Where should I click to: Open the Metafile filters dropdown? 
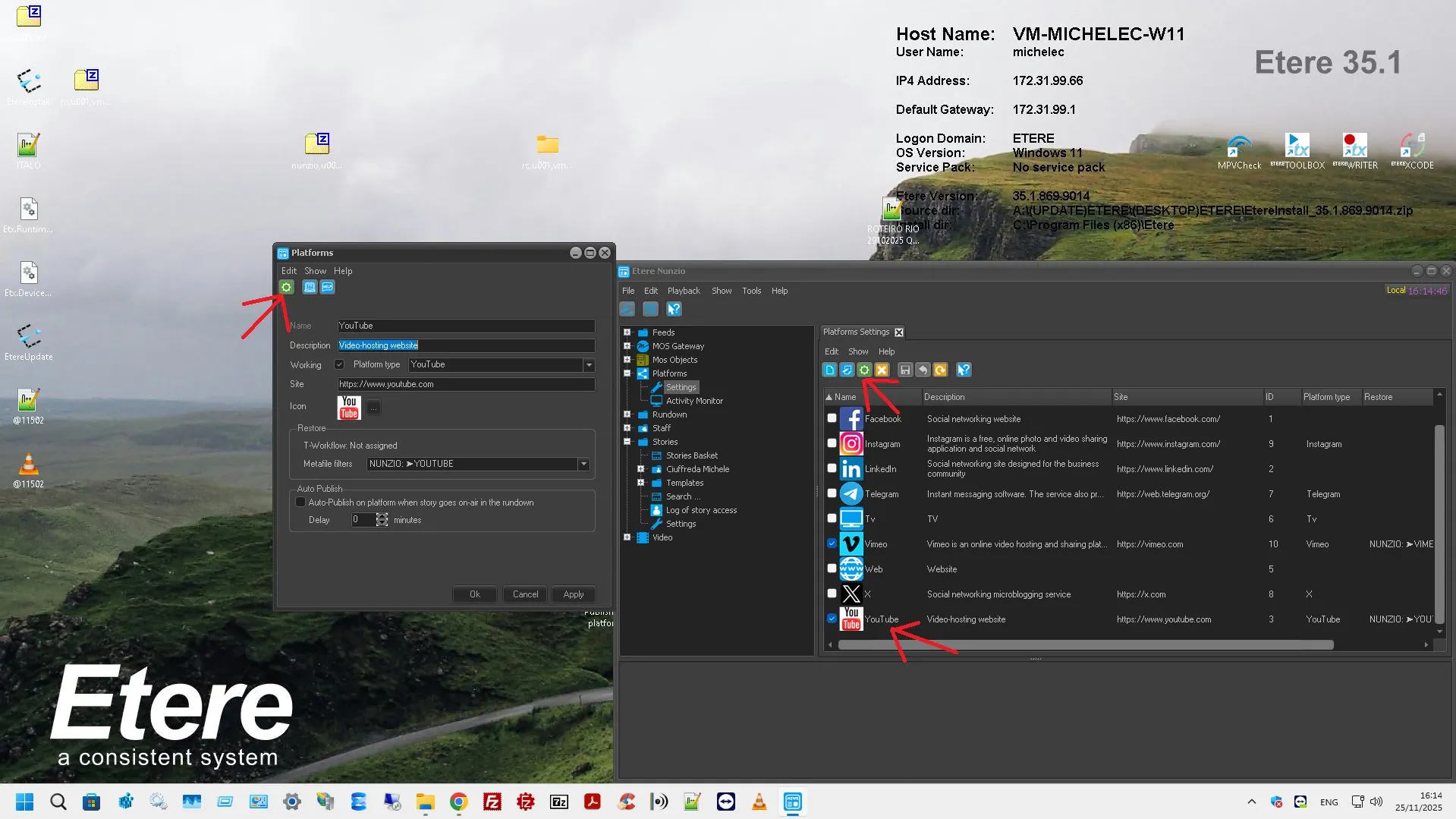tap(583, 464)
